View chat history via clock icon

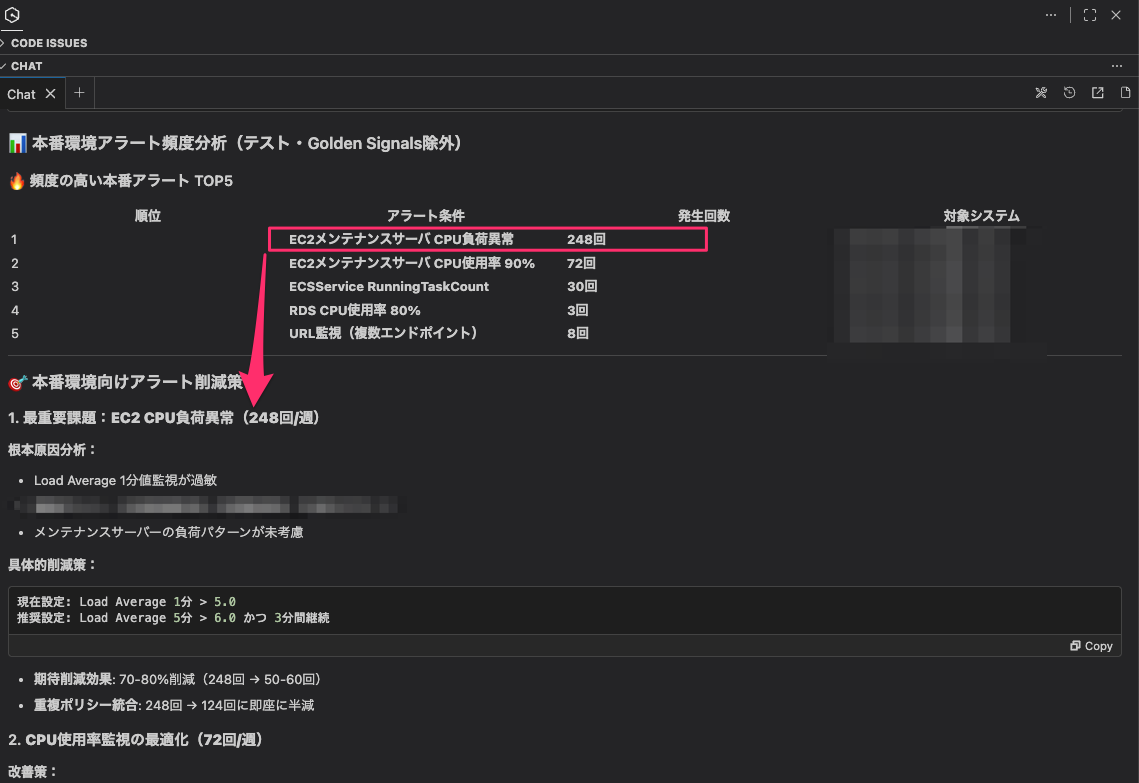tap(1069, 93)
